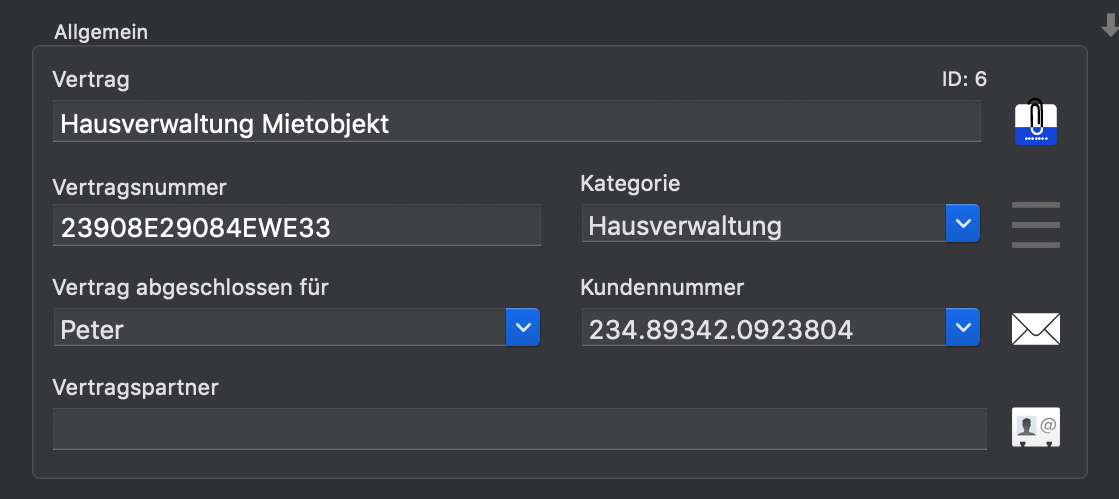This screenshot has width=1119, height=499.
Task: Click the Kundennummer label
Action: 662,288
